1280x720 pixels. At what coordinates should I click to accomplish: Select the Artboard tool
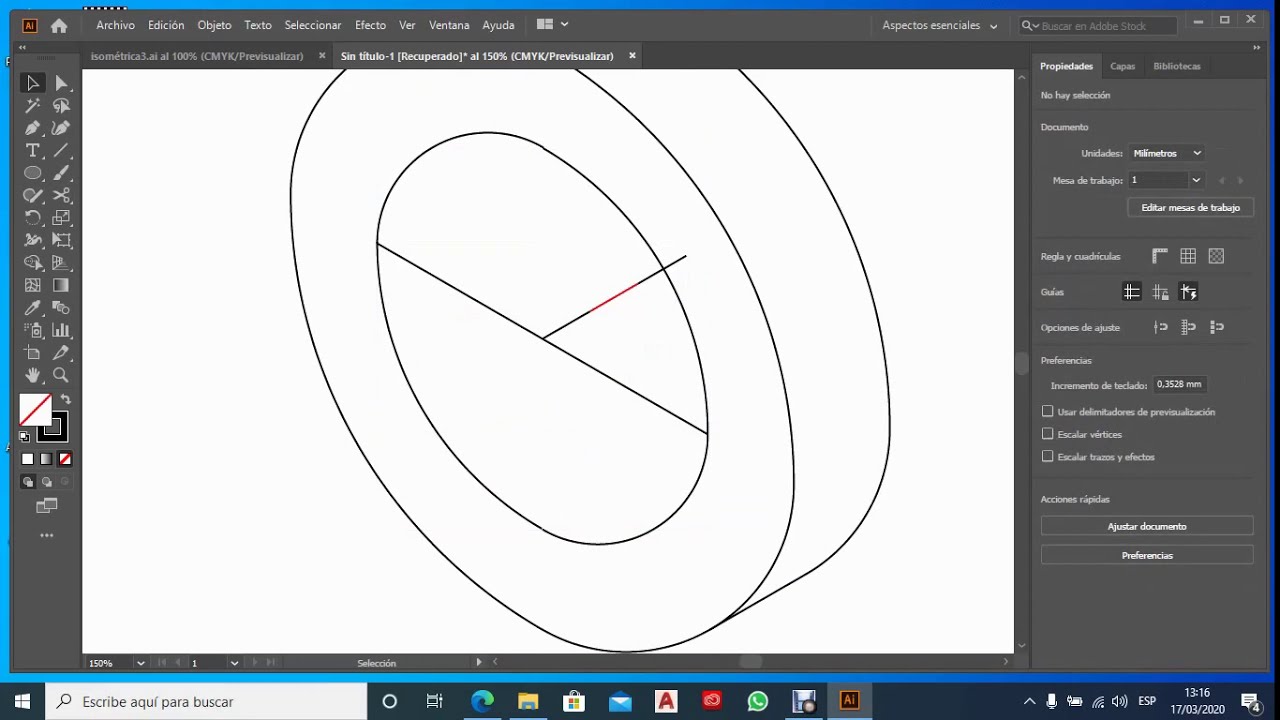point(33,353)
